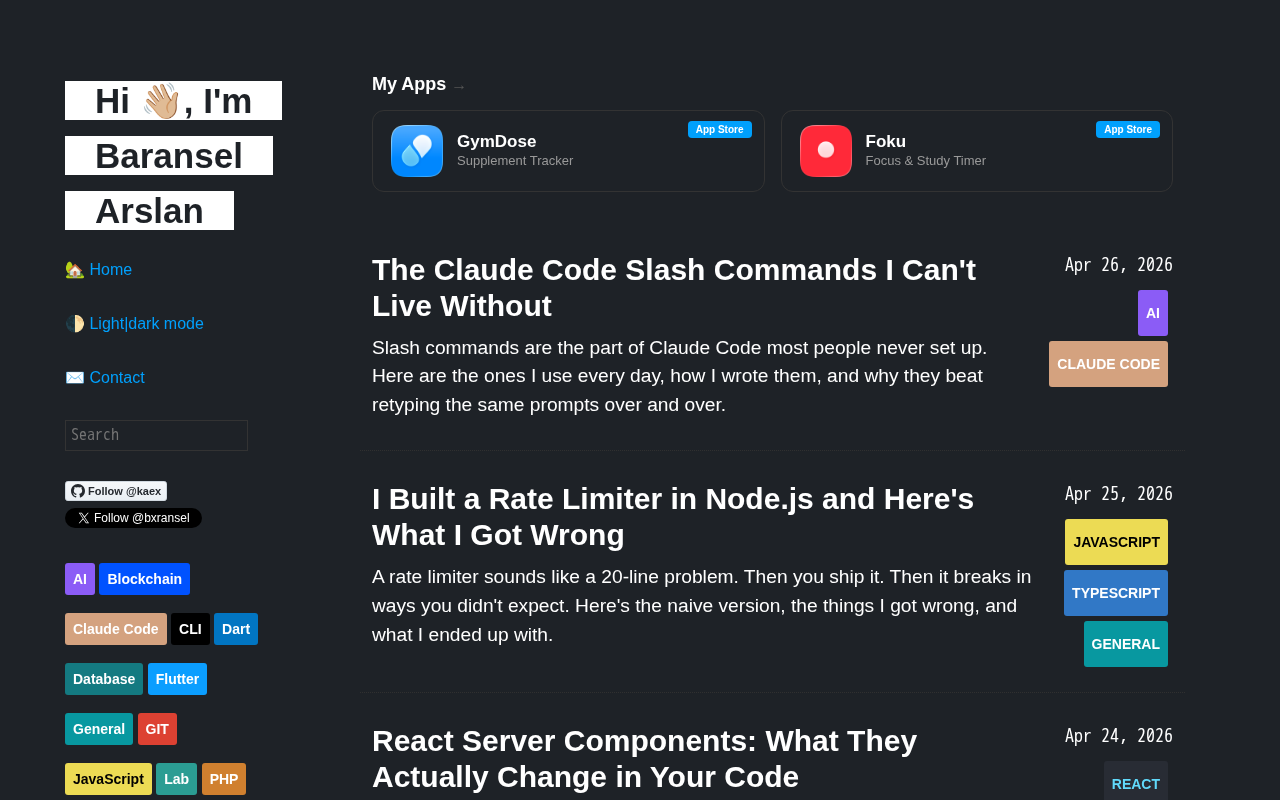1280x800 pixels.
Task: Filter by the JavaScript sidebar tag
Action: 108,779
